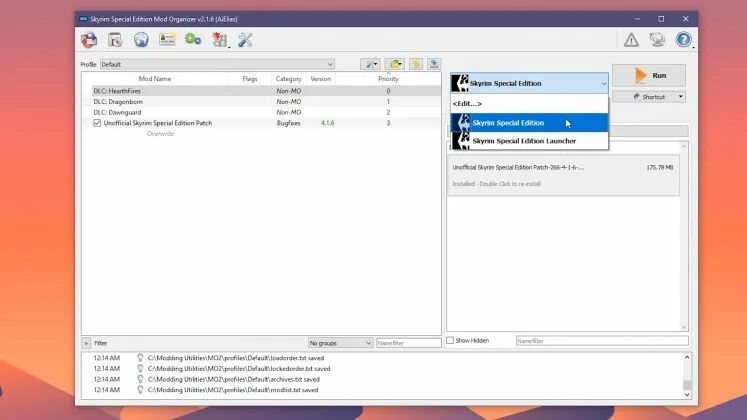Click lightbulb icon beside loadorder.txt log
Image resolution: width=747 pixels, height=420 pixels.
tap(140, 358)
